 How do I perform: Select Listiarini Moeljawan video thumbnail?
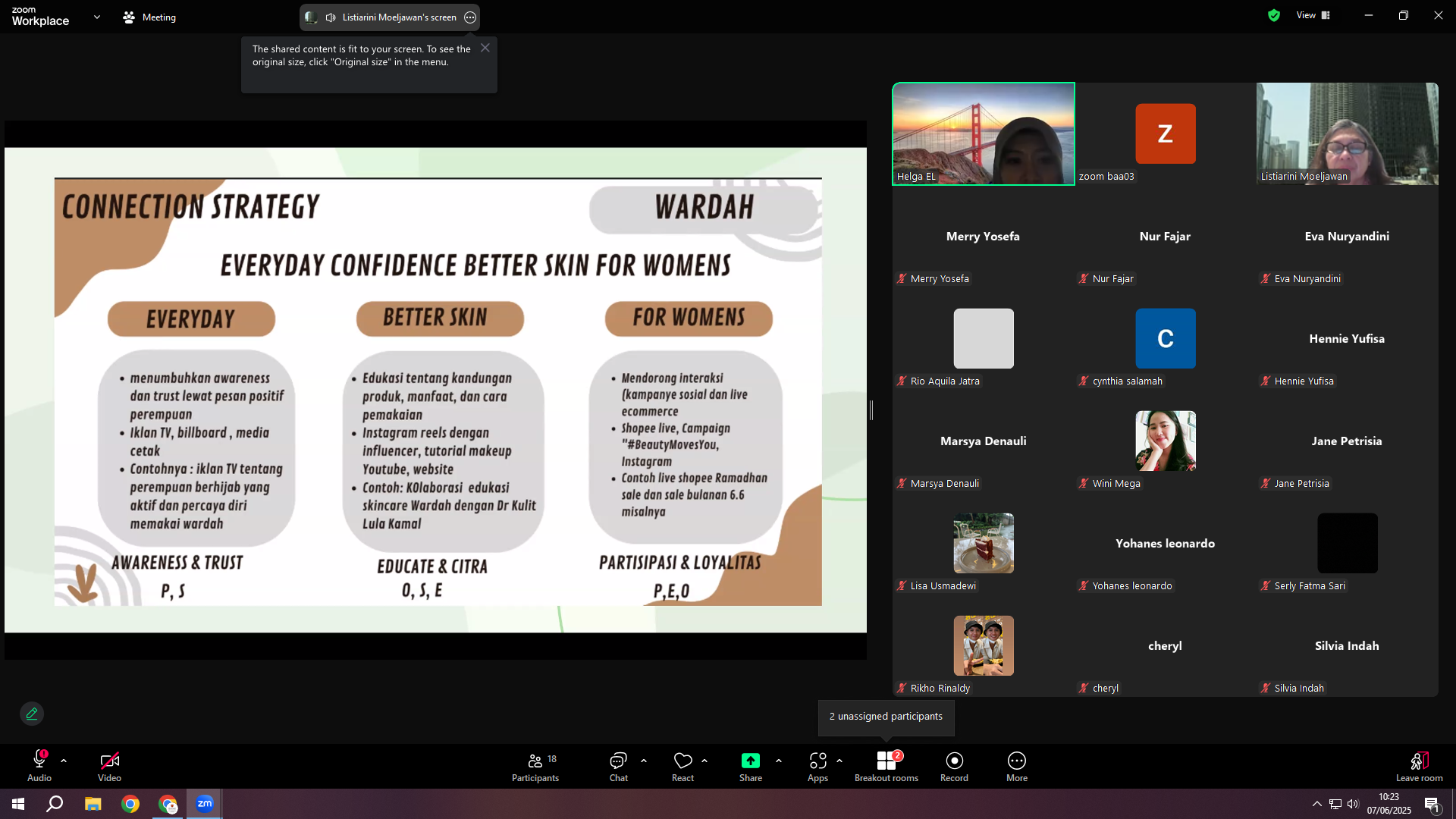pos(1348,133)
